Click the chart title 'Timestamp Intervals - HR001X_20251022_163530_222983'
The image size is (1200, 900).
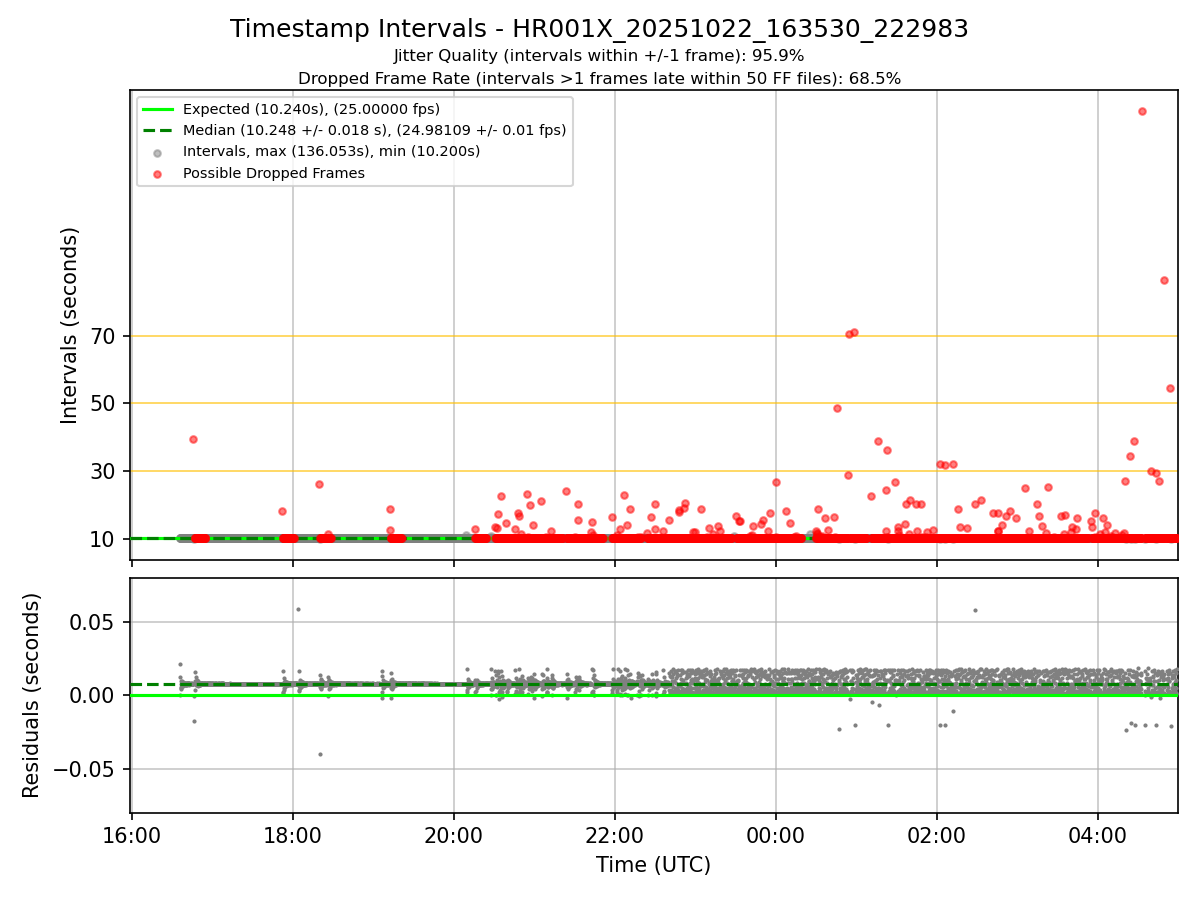coord(599,29)
